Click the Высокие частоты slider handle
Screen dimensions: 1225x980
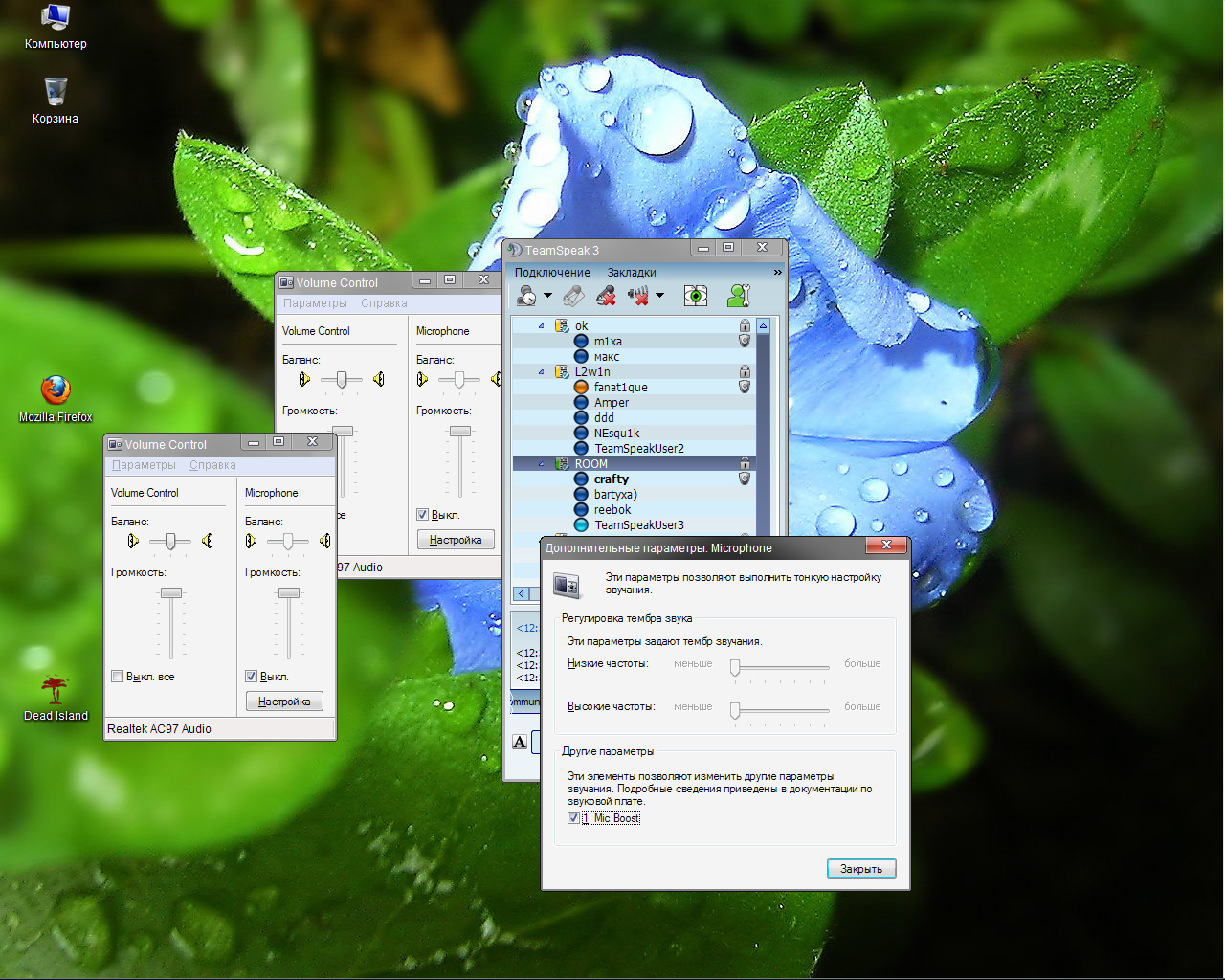pyautogui.click(x=735, y=711)
